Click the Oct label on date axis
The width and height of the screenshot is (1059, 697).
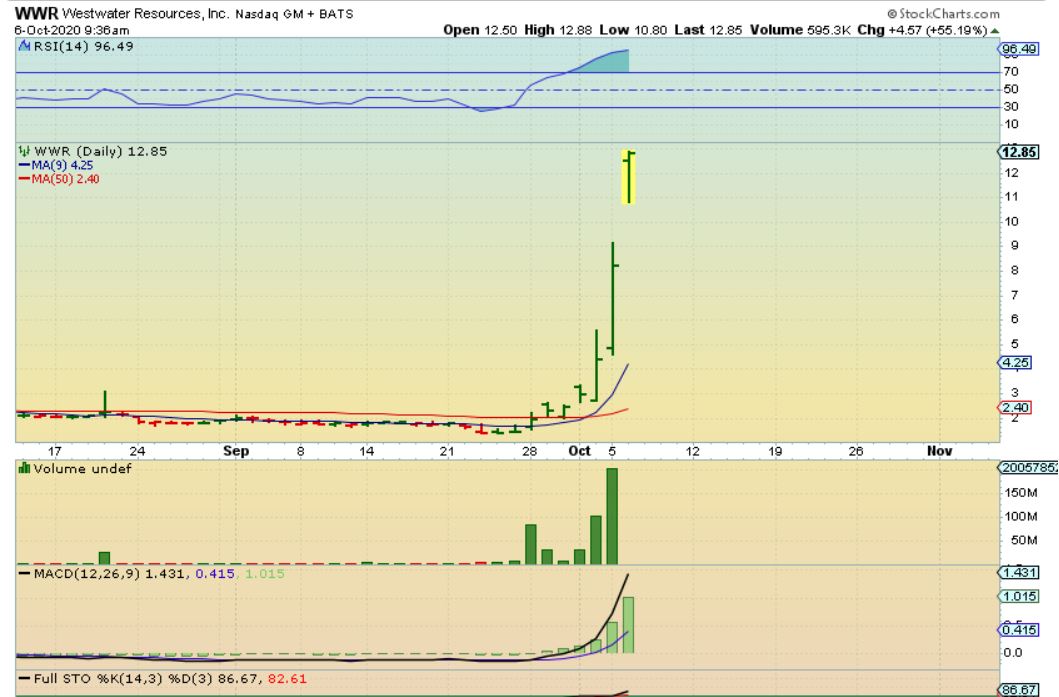click(580, 451)
